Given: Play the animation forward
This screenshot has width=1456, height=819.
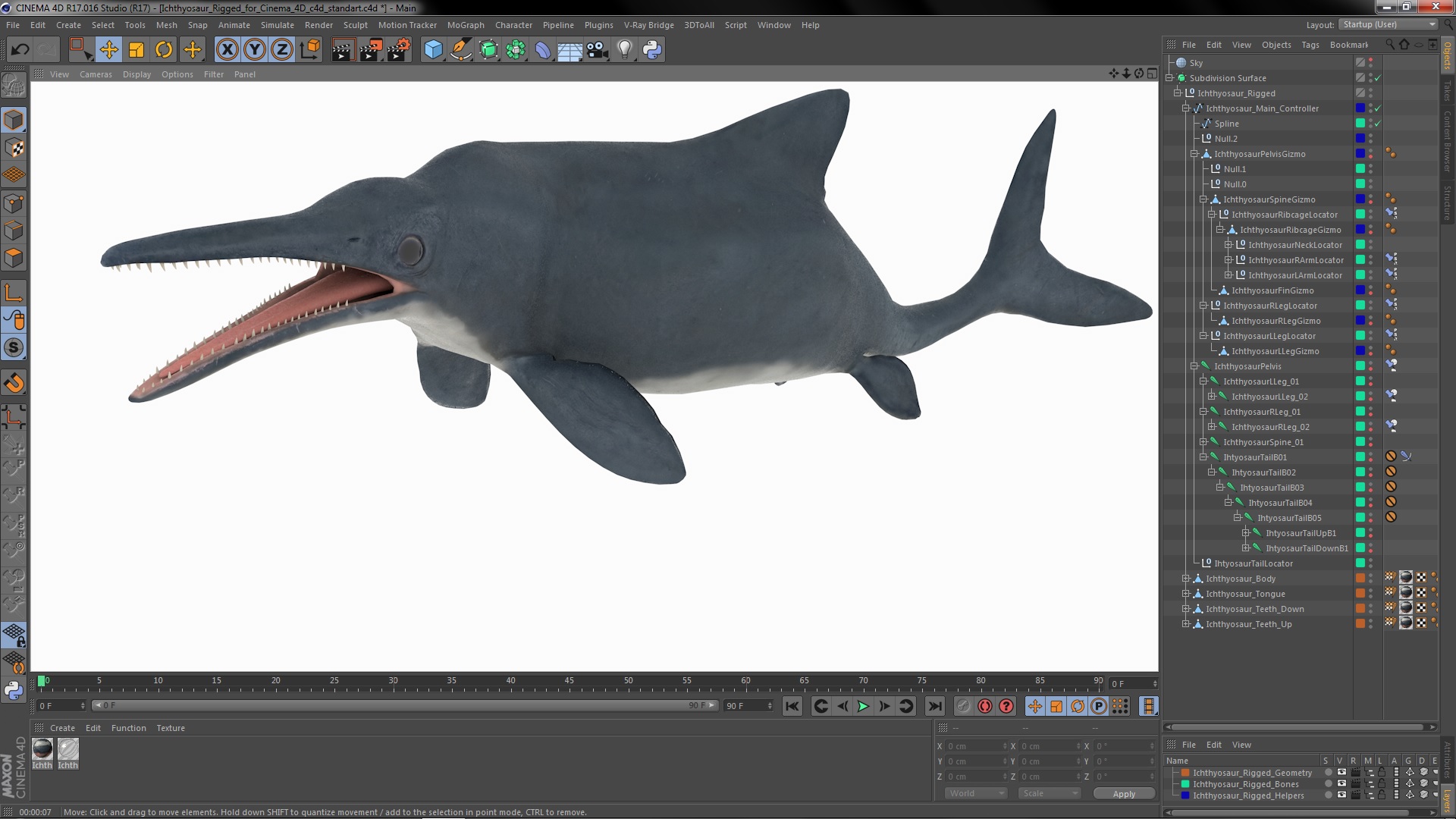Looking at the screenshot, I should click(x=863, y=706).
